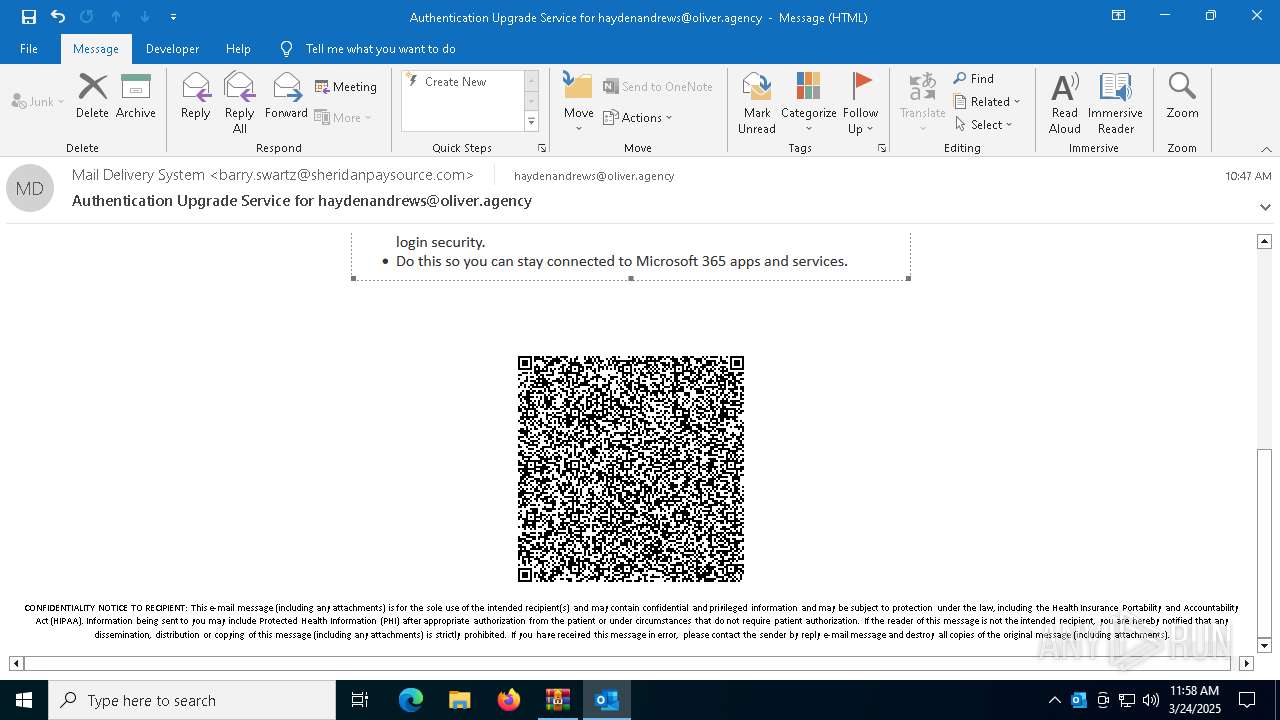Expand the Quick Steps gallery list
The height and width of the screenshot is (720, 1280).
click(531, 122)
